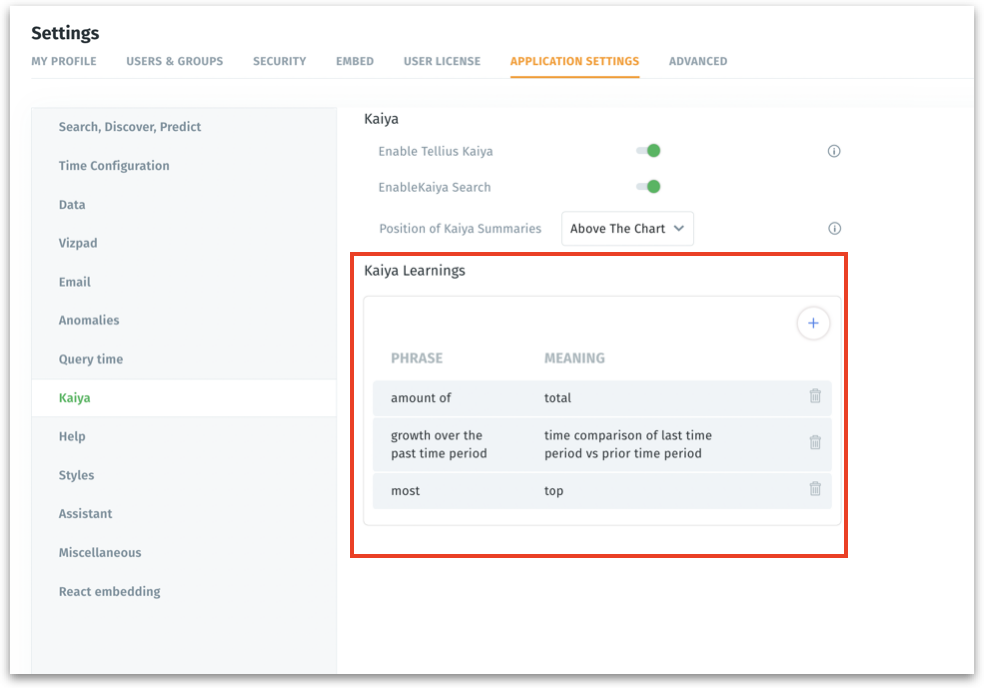Click info icon beside Position of Kaiya Summaries
This screenshot has width=984, height=688.
834,228
